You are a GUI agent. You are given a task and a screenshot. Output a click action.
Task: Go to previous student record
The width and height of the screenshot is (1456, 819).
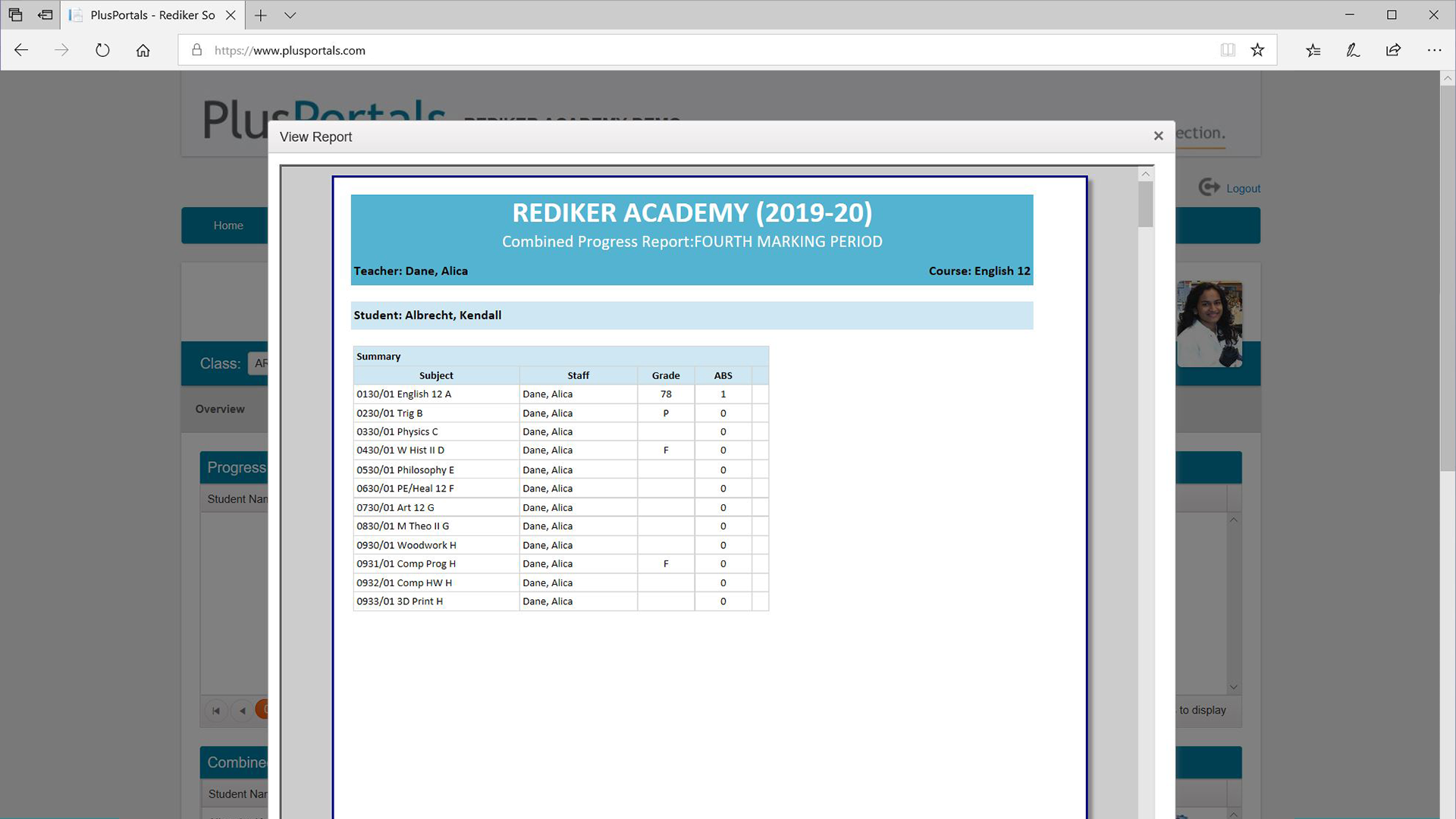pos(242,711)
